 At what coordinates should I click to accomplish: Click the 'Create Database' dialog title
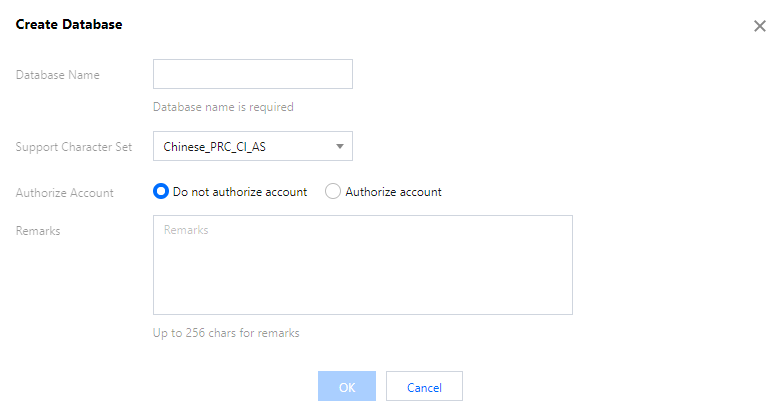point(69,24)
